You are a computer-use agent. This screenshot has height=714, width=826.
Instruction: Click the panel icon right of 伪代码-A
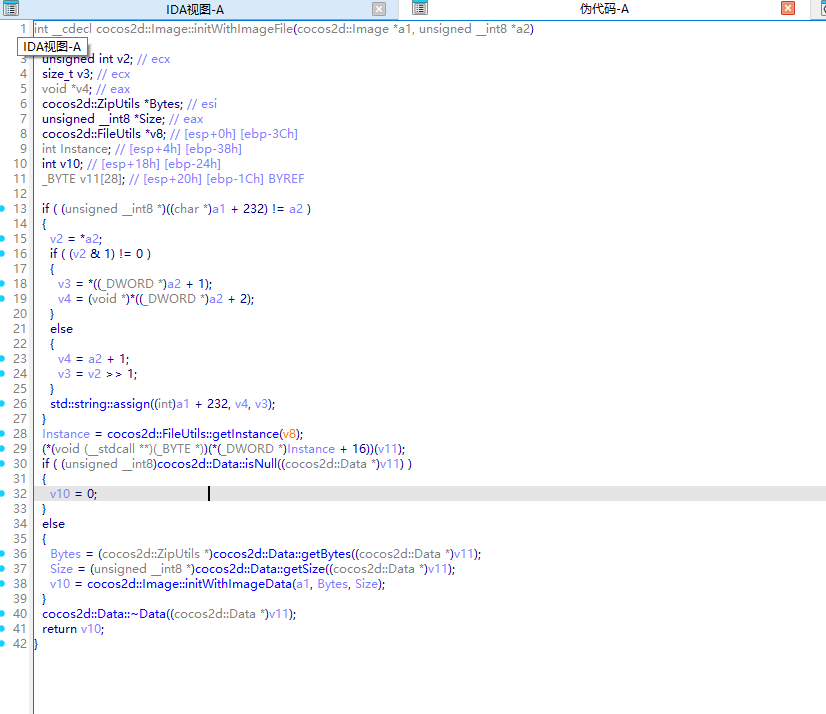[x=815, y=9]
